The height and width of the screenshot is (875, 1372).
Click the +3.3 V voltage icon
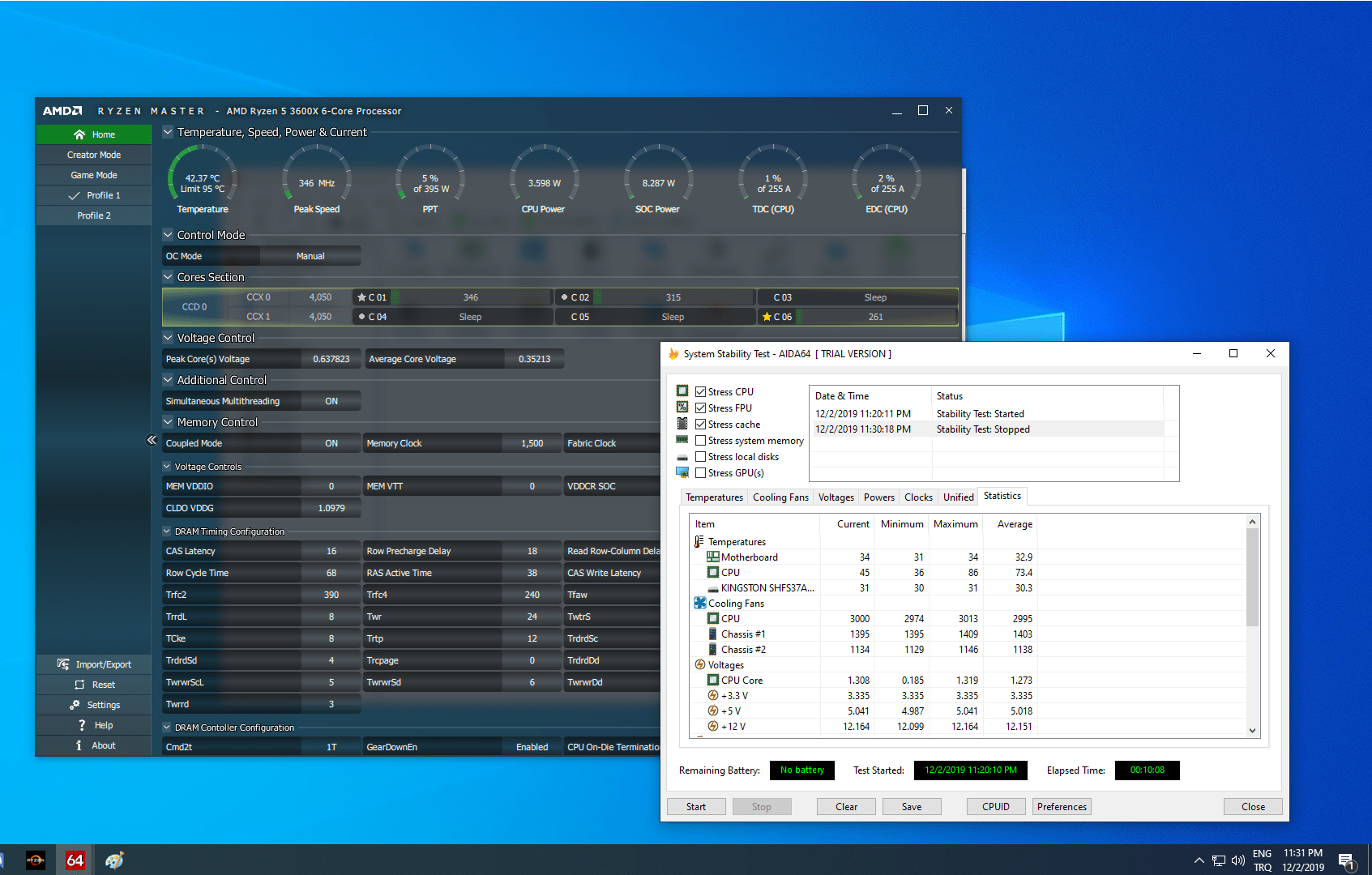713,696
